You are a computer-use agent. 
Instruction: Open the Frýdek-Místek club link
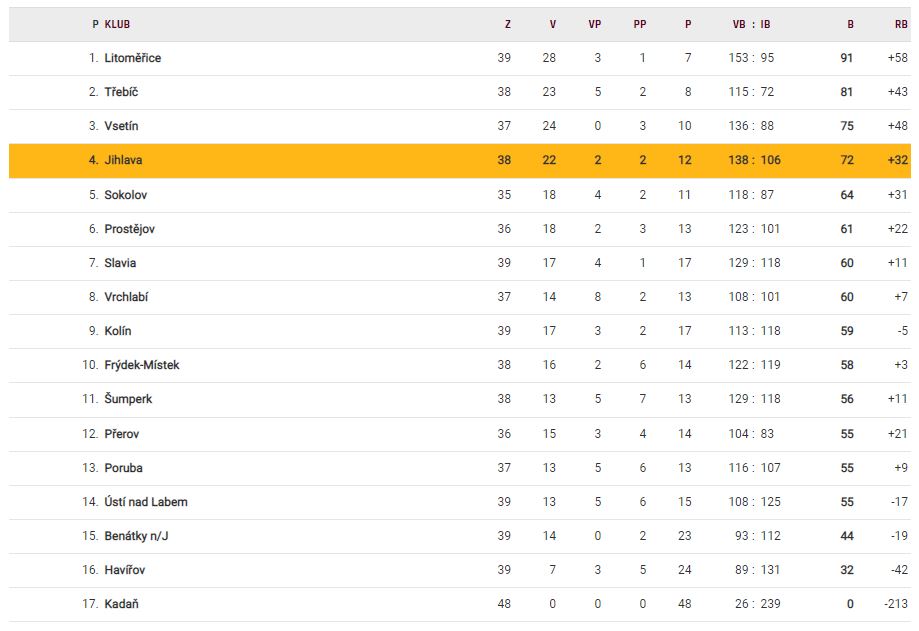(x=141, y=365)
